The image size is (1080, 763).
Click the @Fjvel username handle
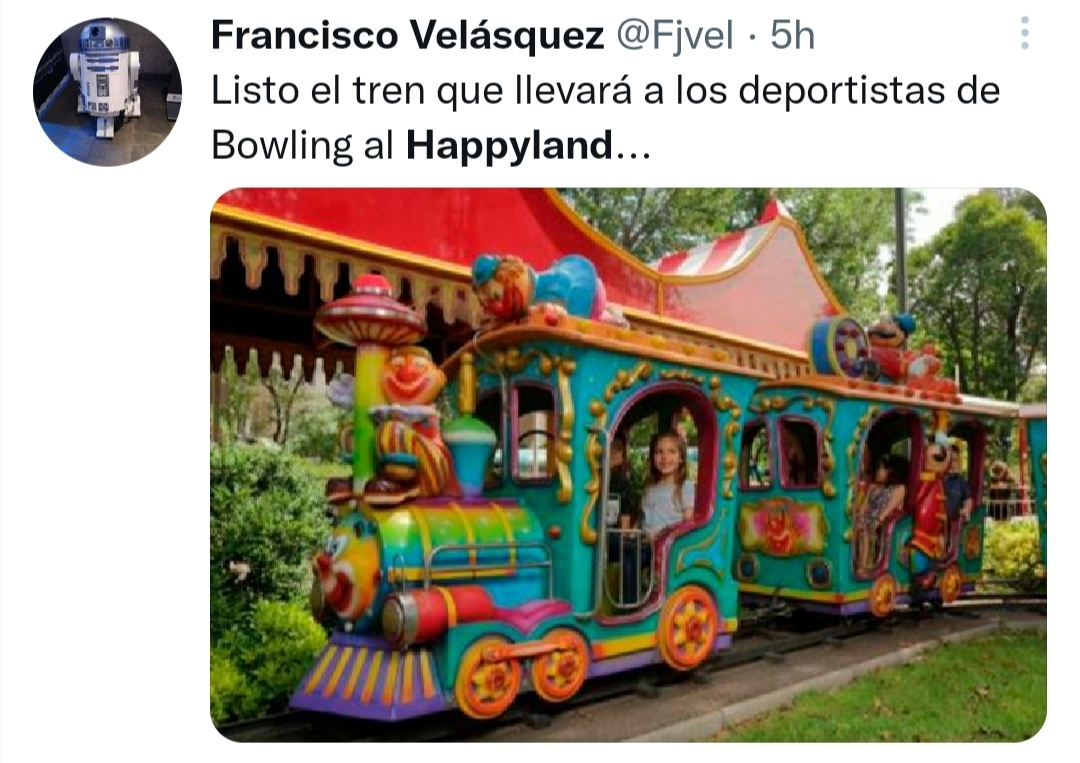[x=674, y=35]
